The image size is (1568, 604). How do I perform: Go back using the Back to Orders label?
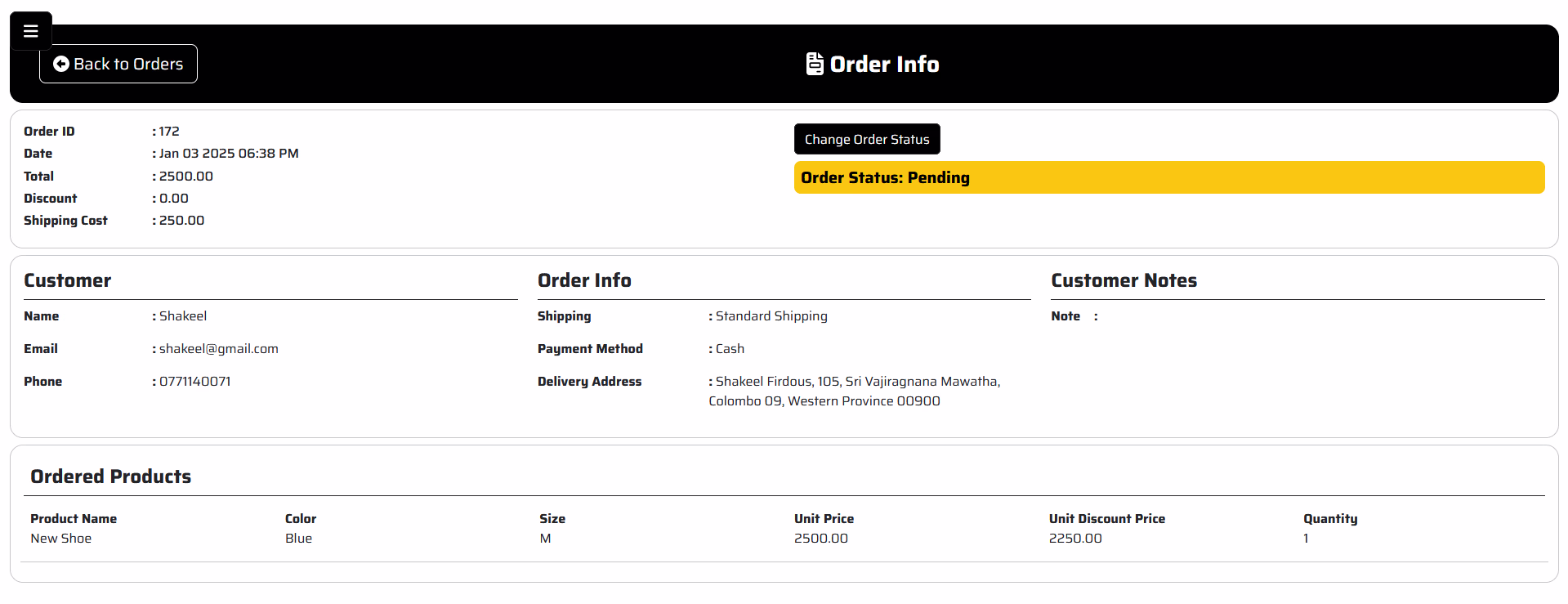tap(128, 64)
